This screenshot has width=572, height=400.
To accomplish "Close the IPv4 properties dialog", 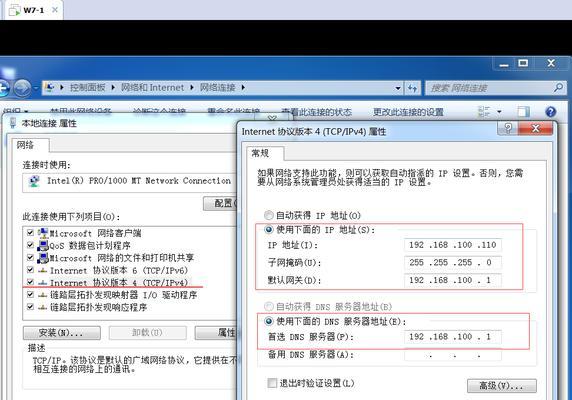I will [x=536, y=128].
